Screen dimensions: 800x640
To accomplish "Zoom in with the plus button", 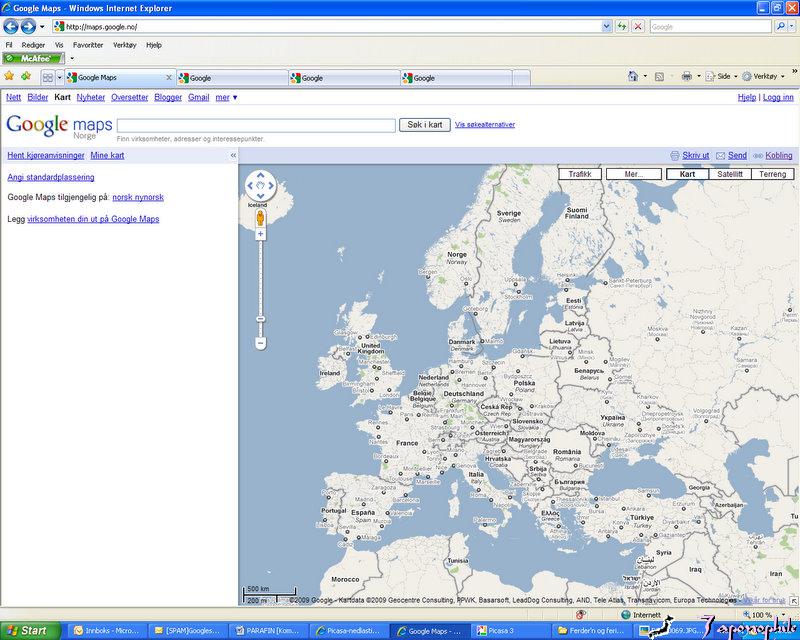I will click(x=260, y=234).
